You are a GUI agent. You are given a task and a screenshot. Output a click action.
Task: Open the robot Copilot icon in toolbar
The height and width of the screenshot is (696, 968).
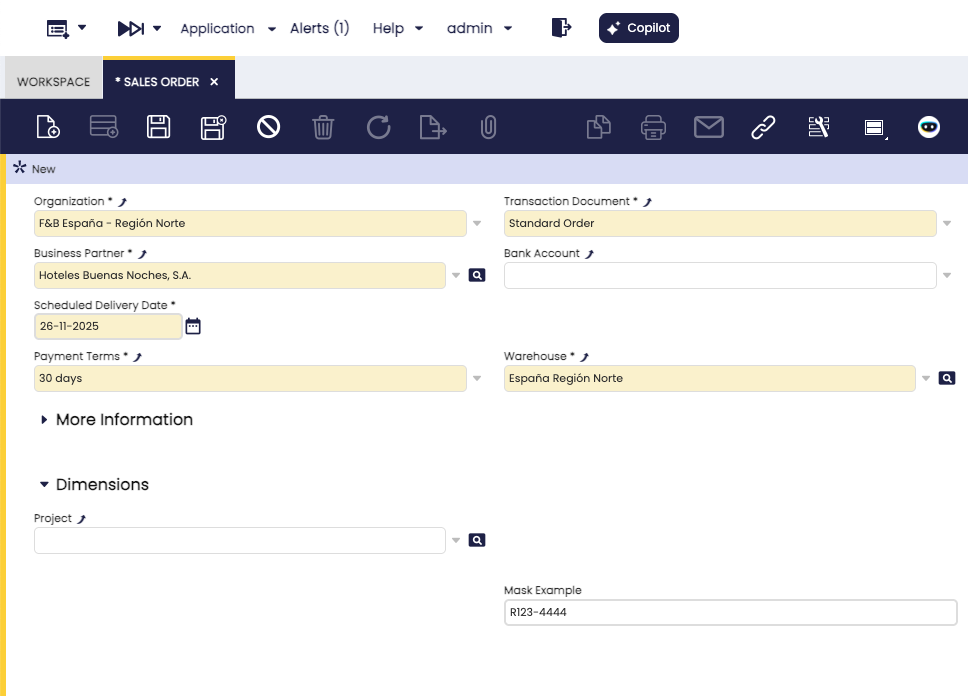pyautogui.click(x=929, y=127)
